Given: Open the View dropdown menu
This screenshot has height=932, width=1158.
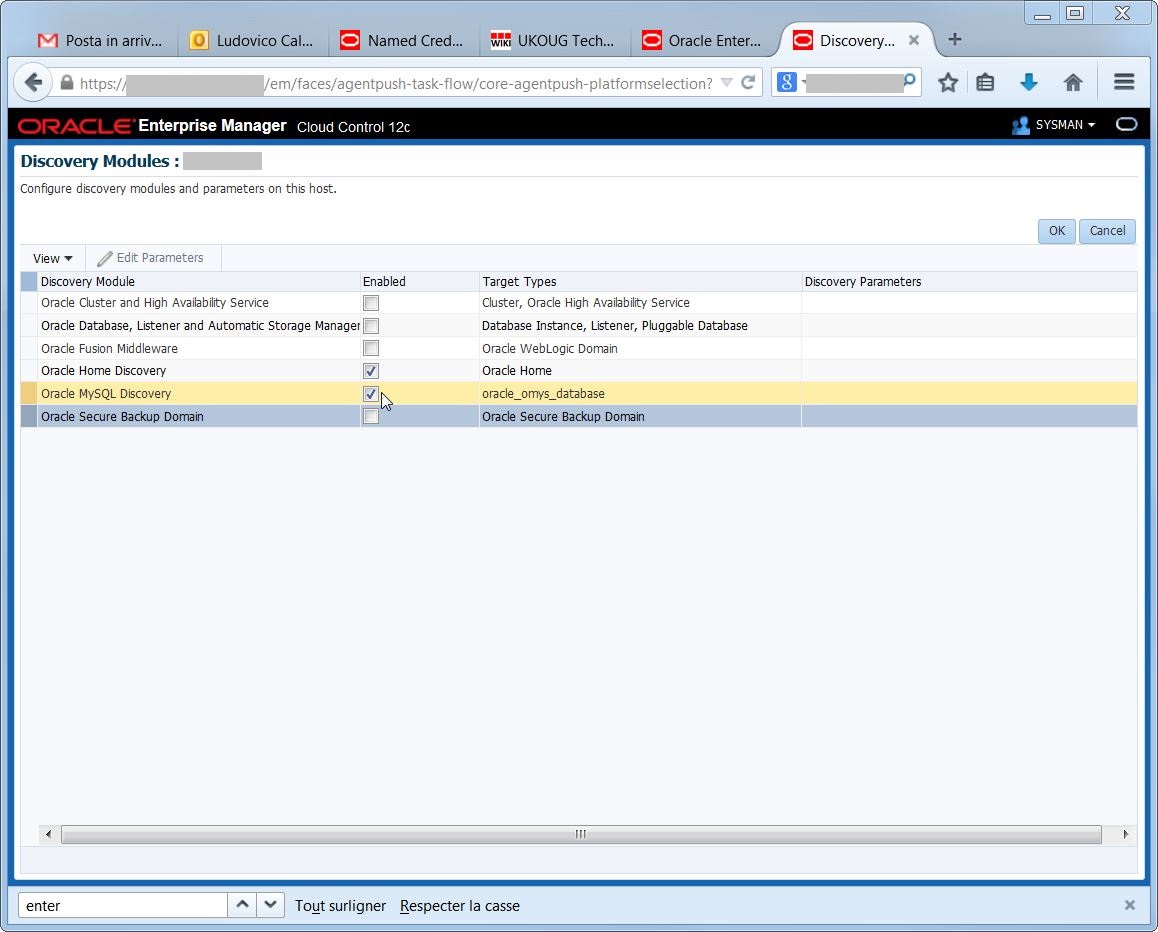Looking at the screenshot, I should coord(52,258).
